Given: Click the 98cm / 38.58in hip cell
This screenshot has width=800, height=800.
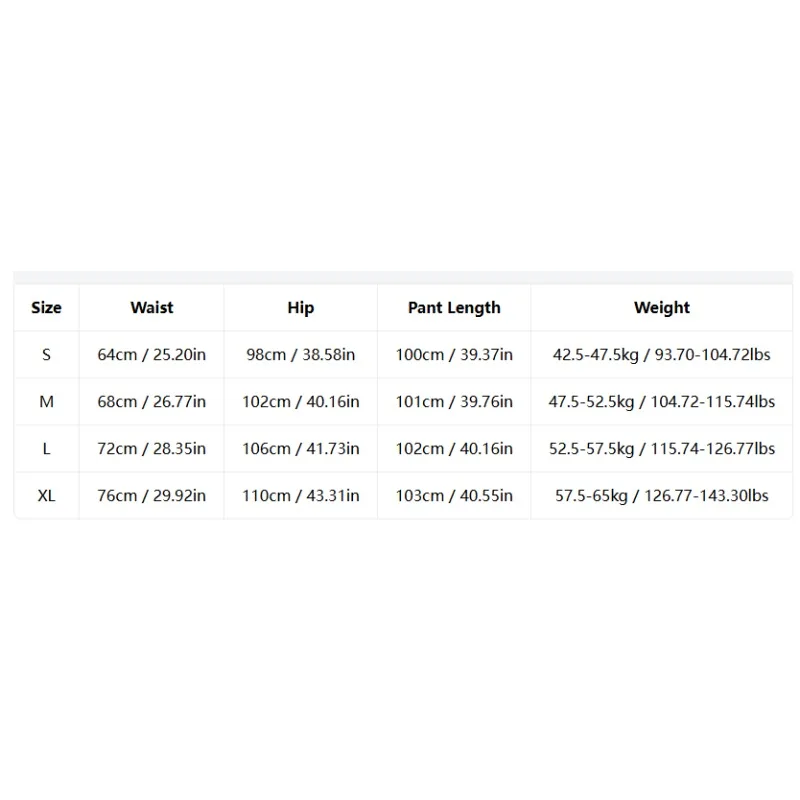Looking at the screenshot, I should [301, 355].
